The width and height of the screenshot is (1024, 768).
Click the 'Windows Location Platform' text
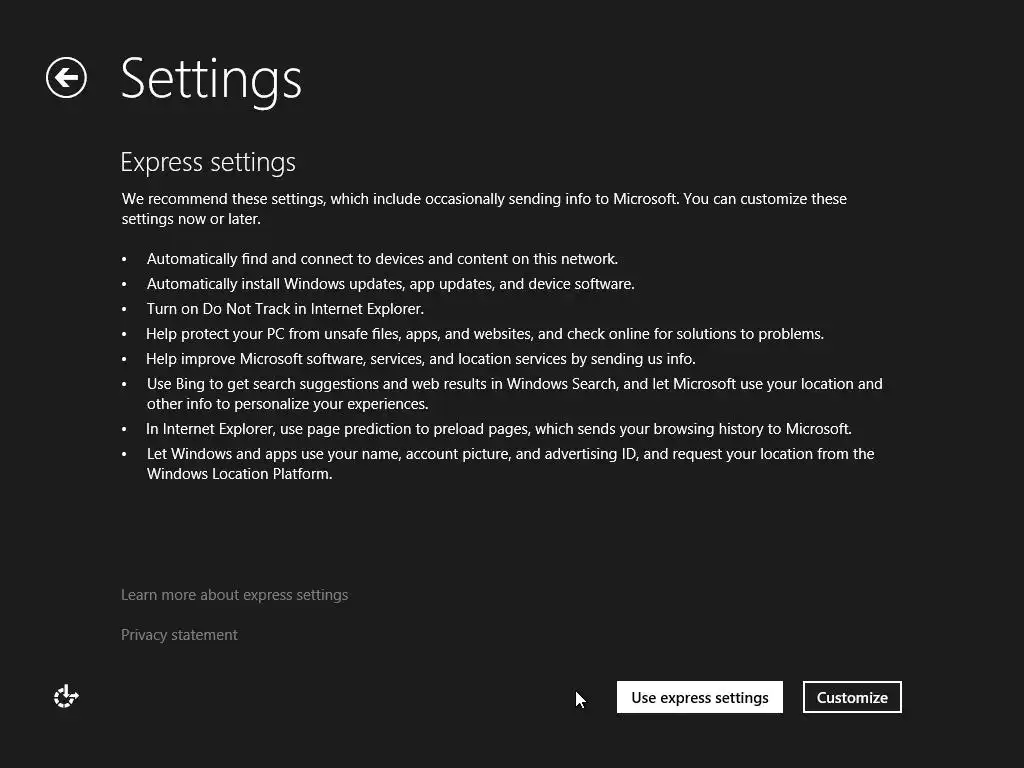[238, 474]
